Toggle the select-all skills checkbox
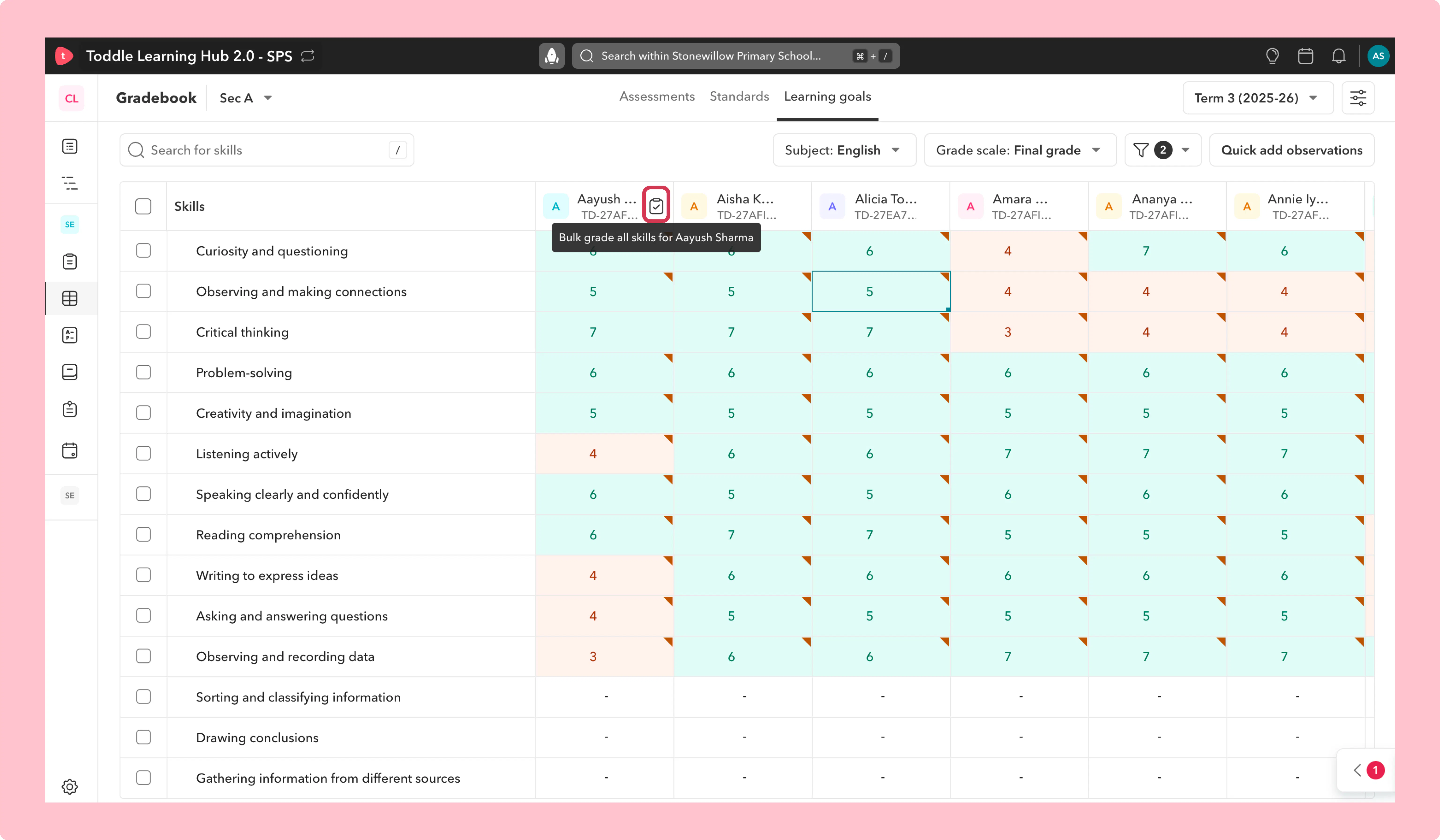The width and height of the screenshot is (1440, 840). point(143,206)
